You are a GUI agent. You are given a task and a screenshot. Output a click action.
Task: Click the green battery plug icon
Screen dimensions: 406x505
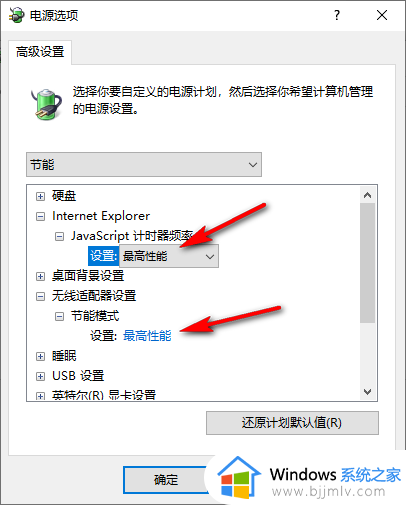(x=46, y=104)
